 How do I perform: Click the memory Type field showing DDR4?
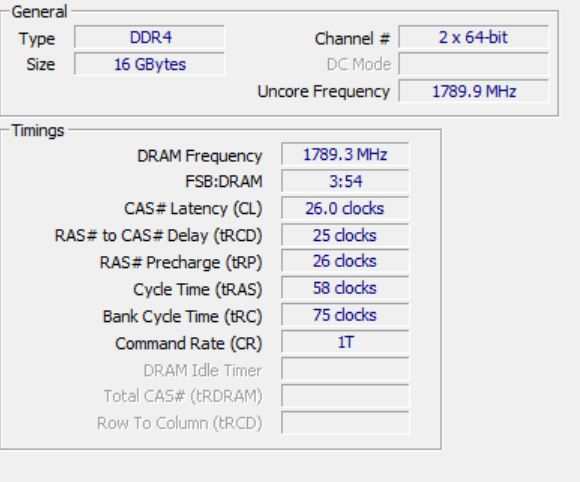point(149,37)
